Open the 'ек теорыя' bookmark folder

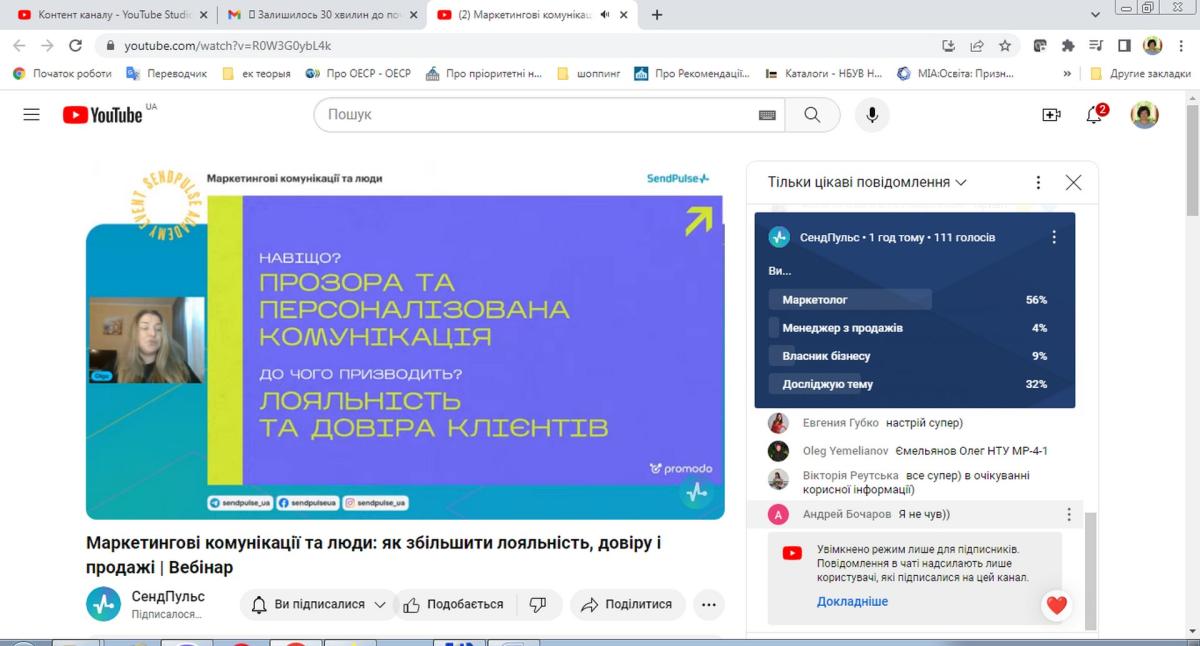256,73
